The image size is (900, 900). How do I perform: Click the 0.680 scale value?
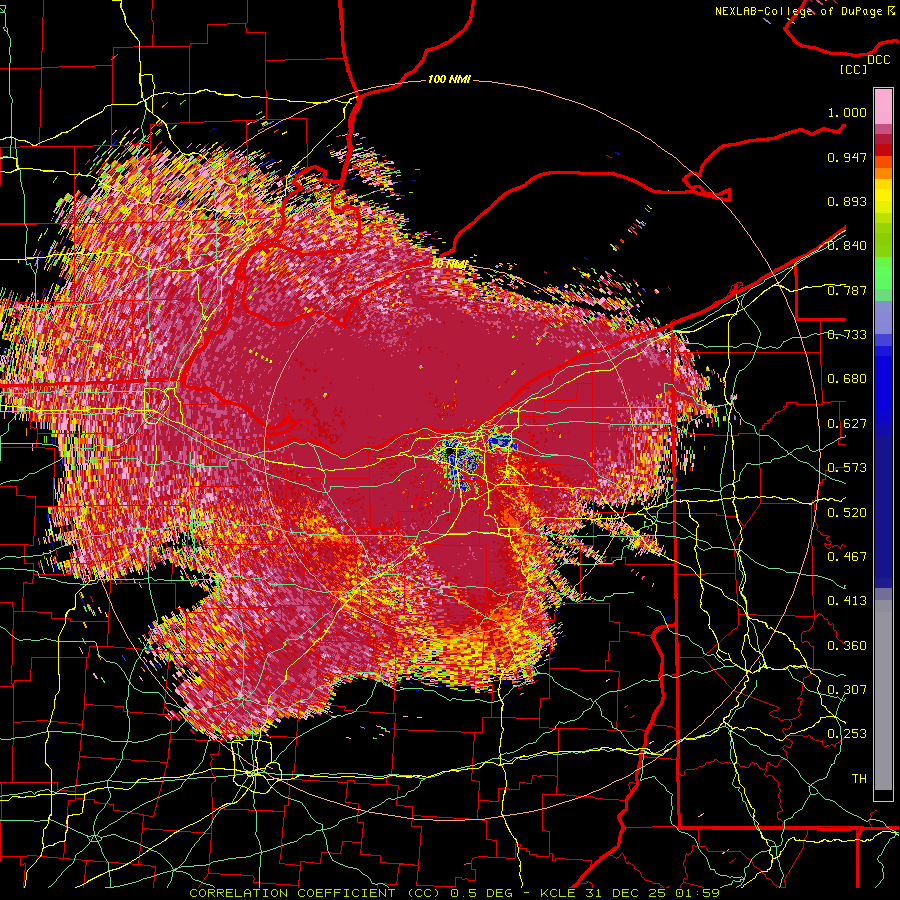coord(847,379)
